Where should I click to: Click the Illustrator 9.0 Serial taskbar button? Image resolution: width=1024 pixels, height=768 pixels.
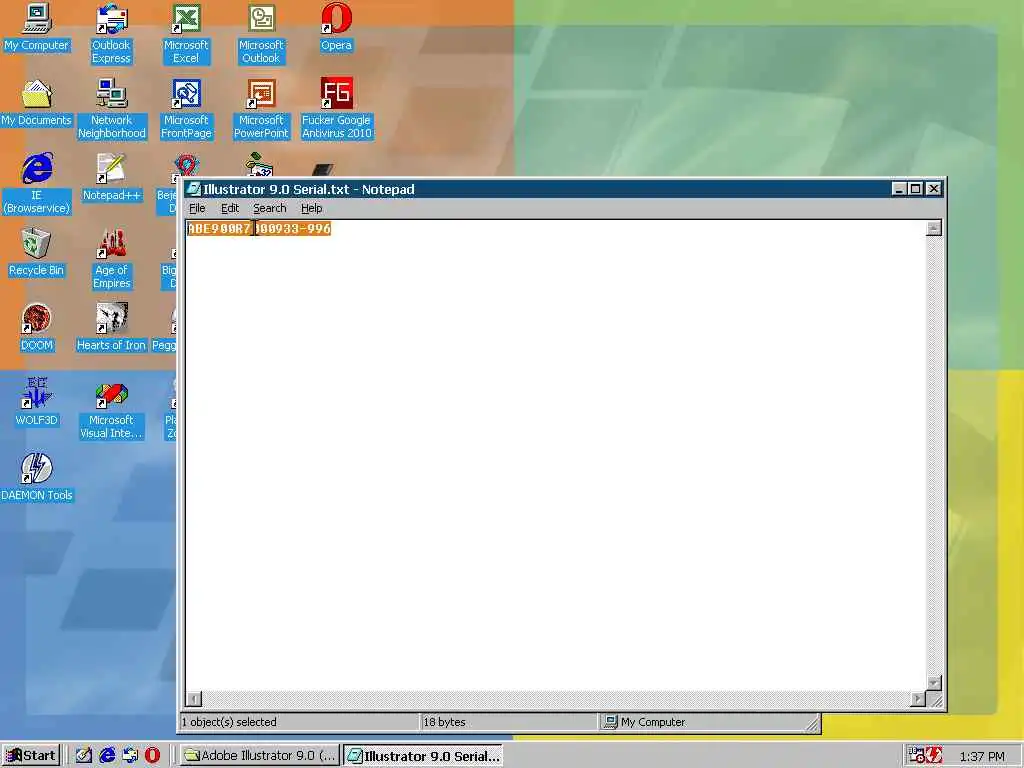[x=423, y=756]
